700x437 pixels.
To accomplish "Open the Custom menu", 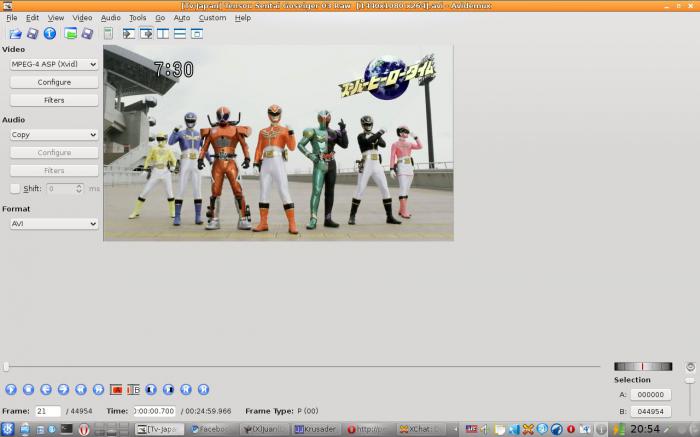I will pos(212,18).
